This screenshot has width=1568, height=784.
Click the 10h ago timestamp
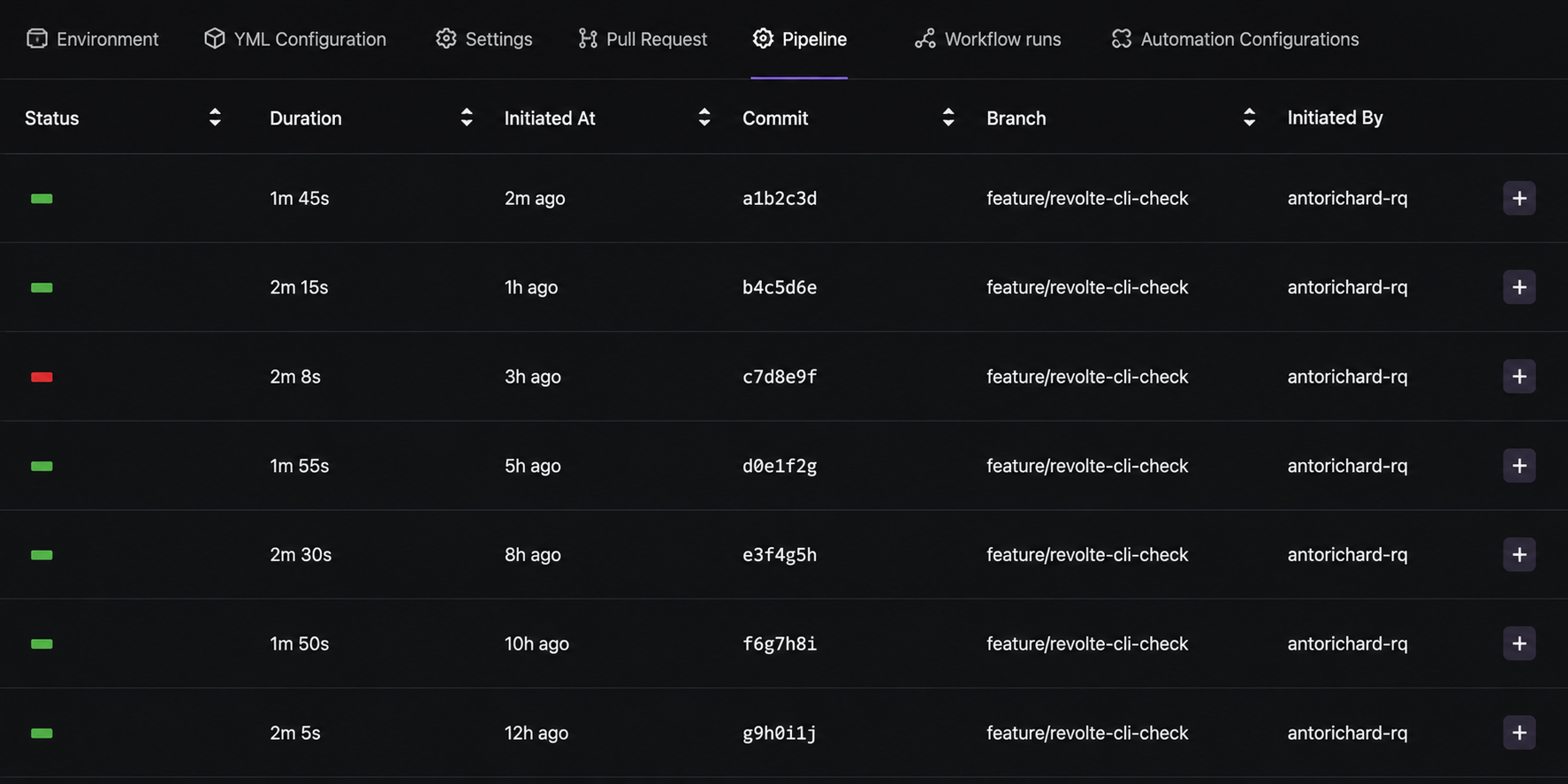[x=537, y=643]
